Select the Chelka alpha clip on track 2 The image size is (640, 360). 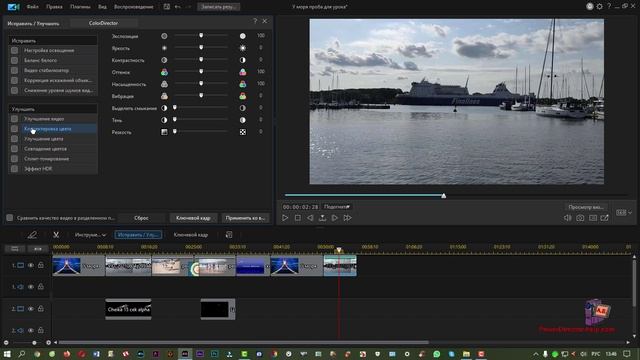coord(128,309)
